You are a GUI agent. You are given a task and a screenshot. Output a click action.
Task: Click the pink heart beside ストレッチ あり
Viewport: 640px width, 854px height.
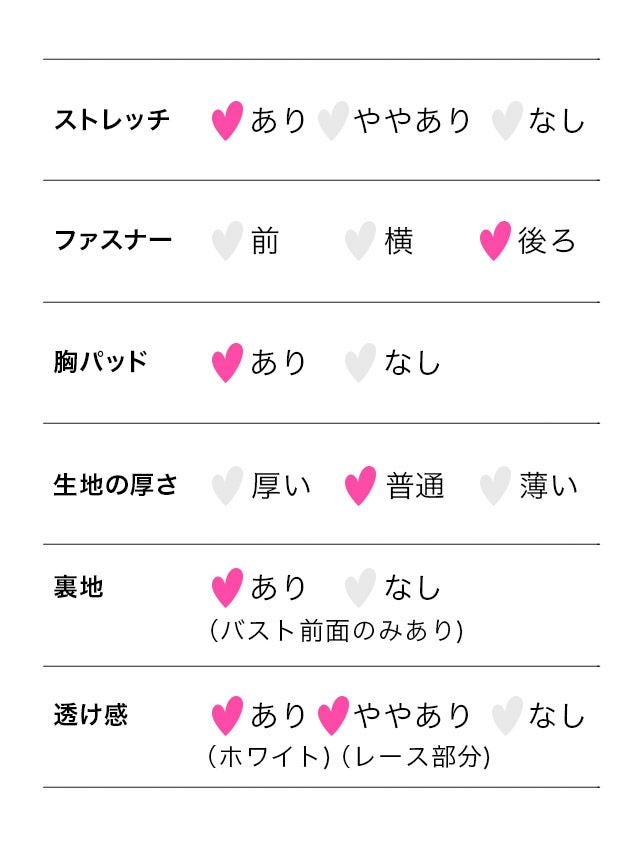(x=227, y=121)
